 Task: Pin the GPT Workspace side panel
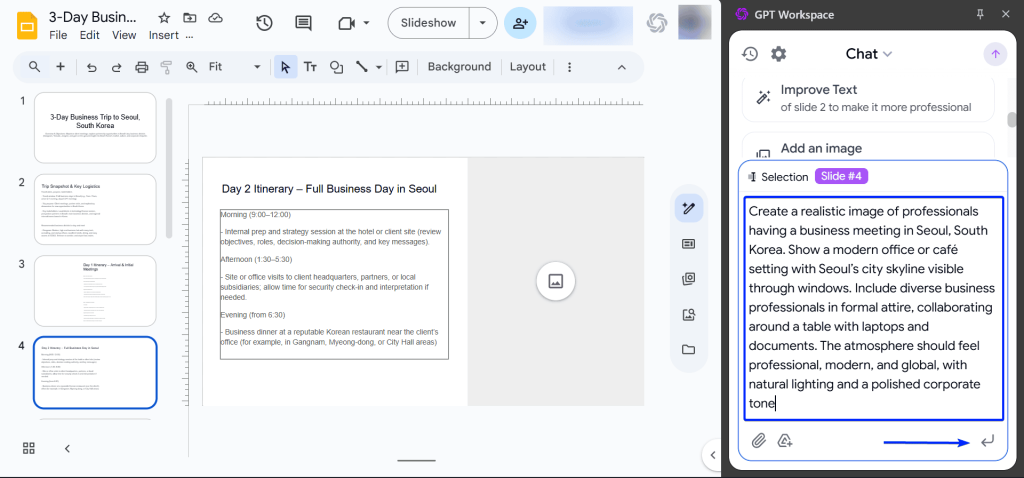pos(979,14)
